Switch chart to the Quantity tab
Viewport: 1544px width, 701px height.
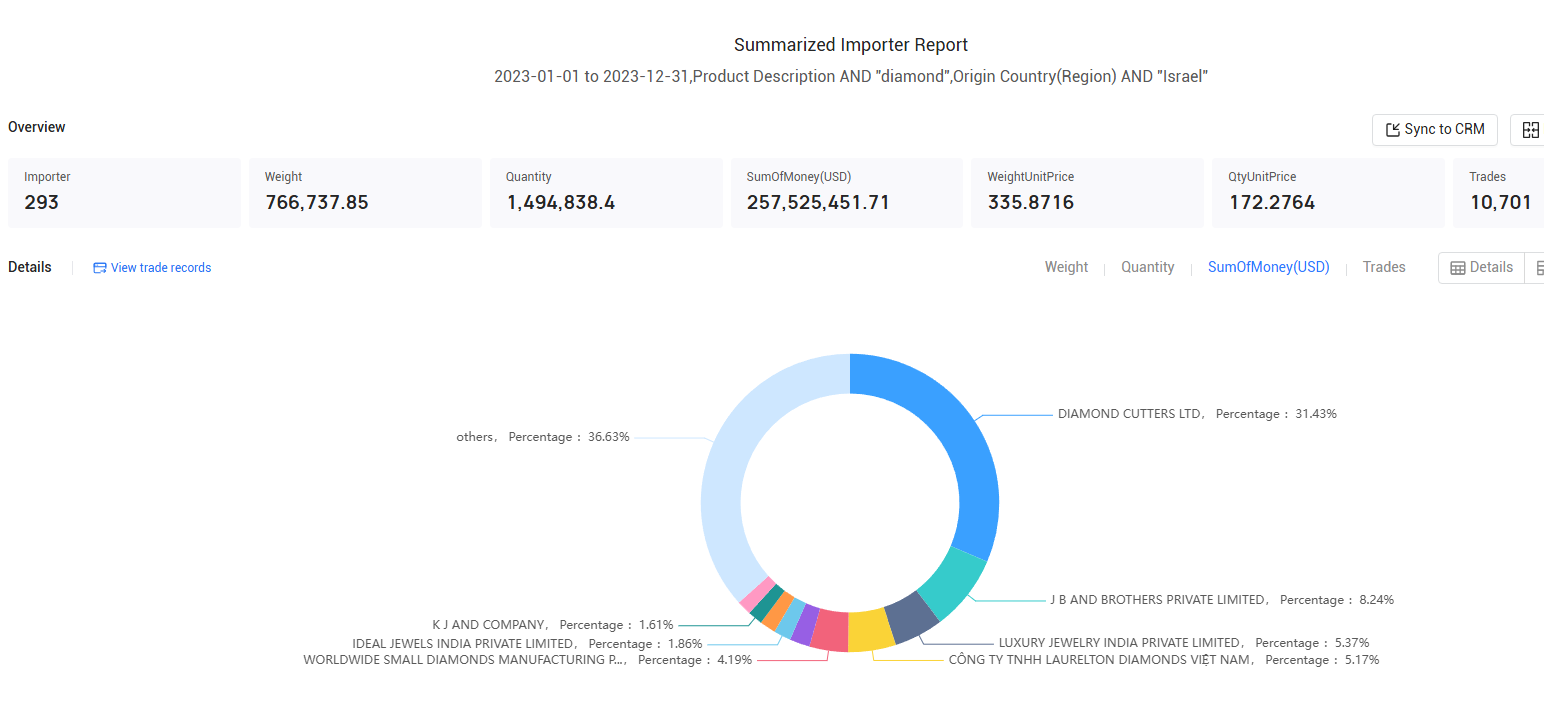point(1147,267)
